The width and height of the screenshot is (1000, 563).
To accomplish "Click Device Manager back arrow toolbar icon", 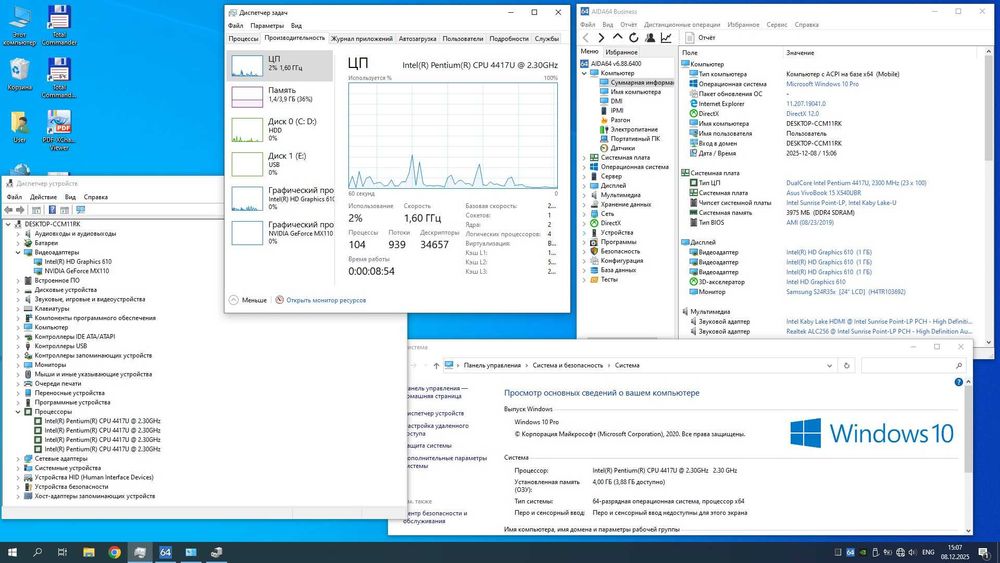I will [8, 210].
